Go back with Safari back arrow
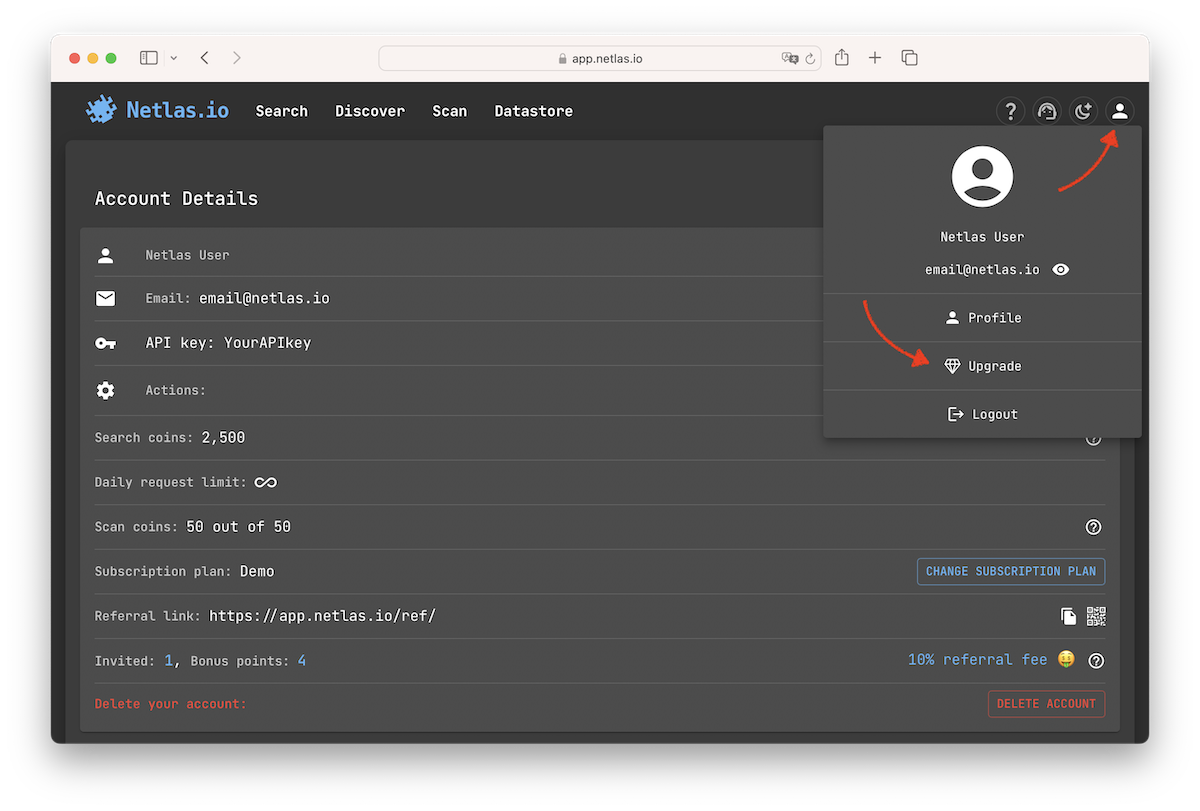 coord(205,58)
